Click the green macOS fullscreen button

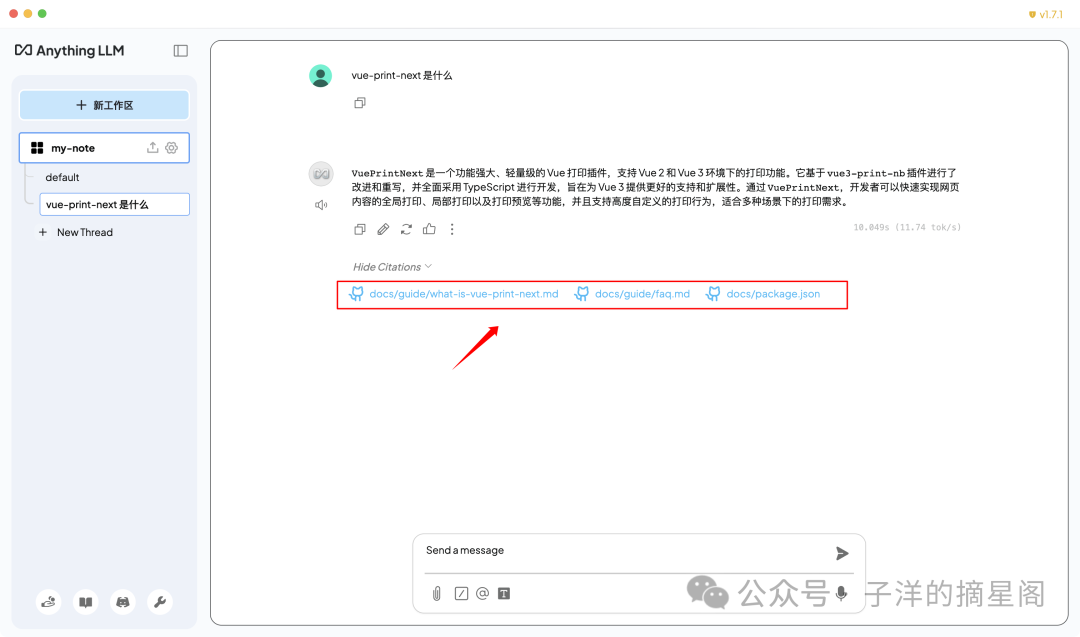[42, 14]
